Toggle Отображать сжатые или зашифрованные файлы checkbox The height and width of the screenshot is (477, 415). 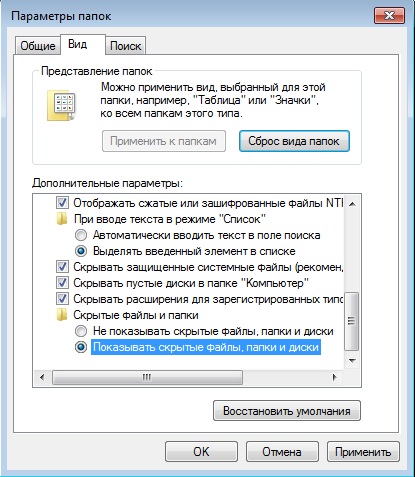tap(62, 203)
